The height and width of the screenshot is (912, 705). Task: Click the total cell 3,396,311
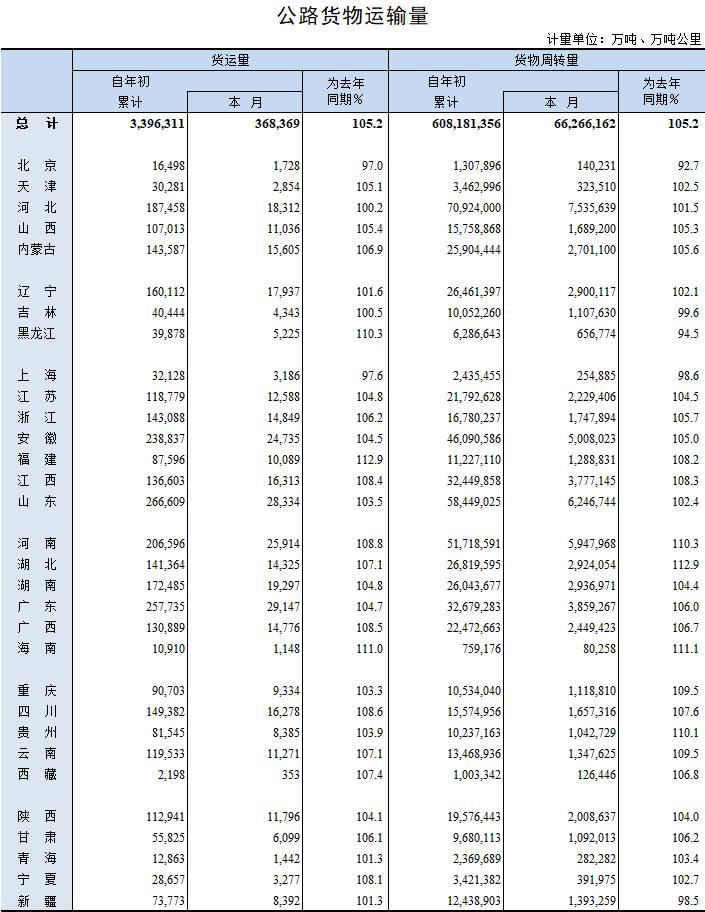(157, 123)
